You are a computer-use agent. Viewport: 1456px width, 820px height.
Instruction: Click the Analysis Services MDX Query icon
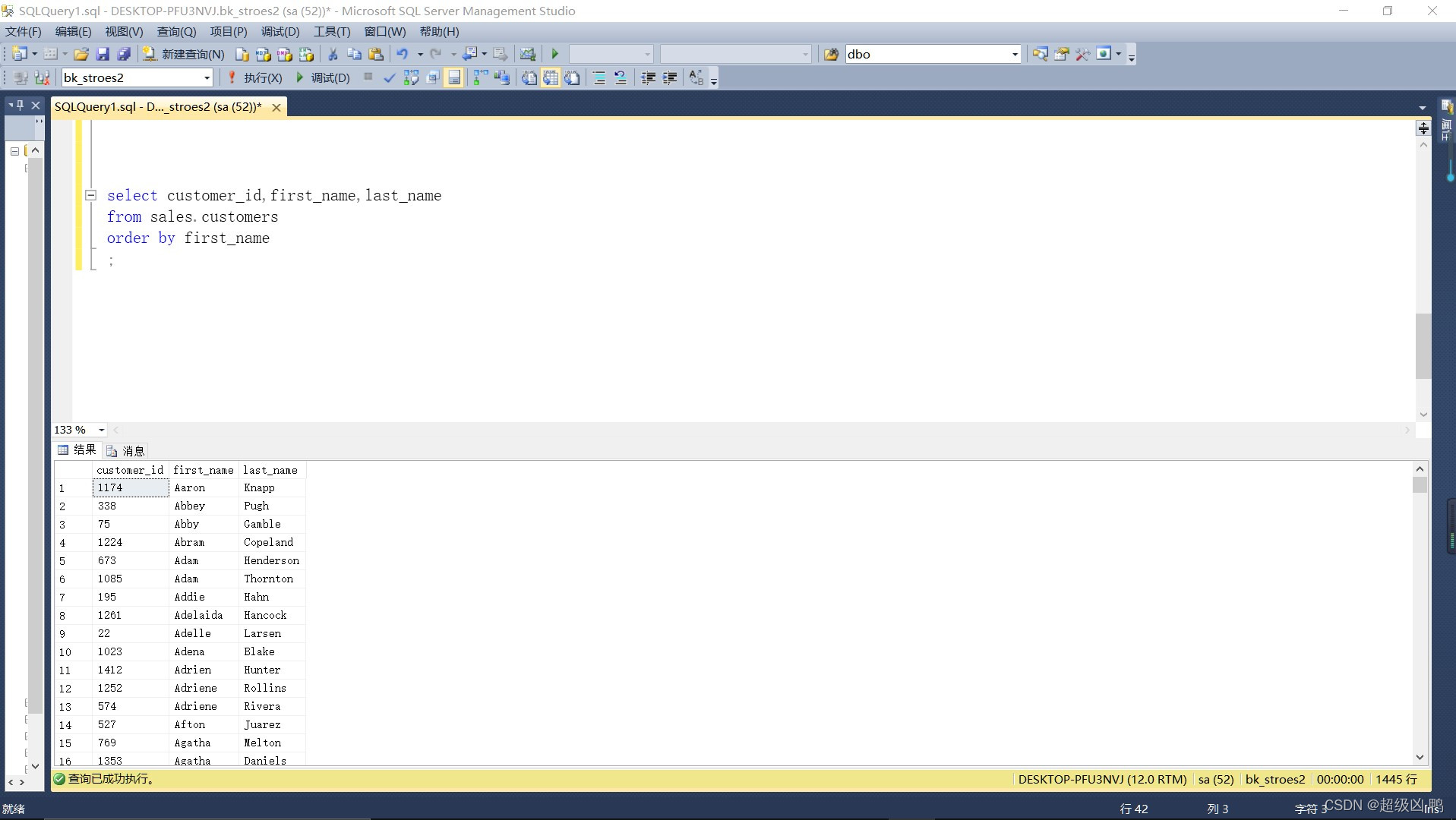click(263, 54)
